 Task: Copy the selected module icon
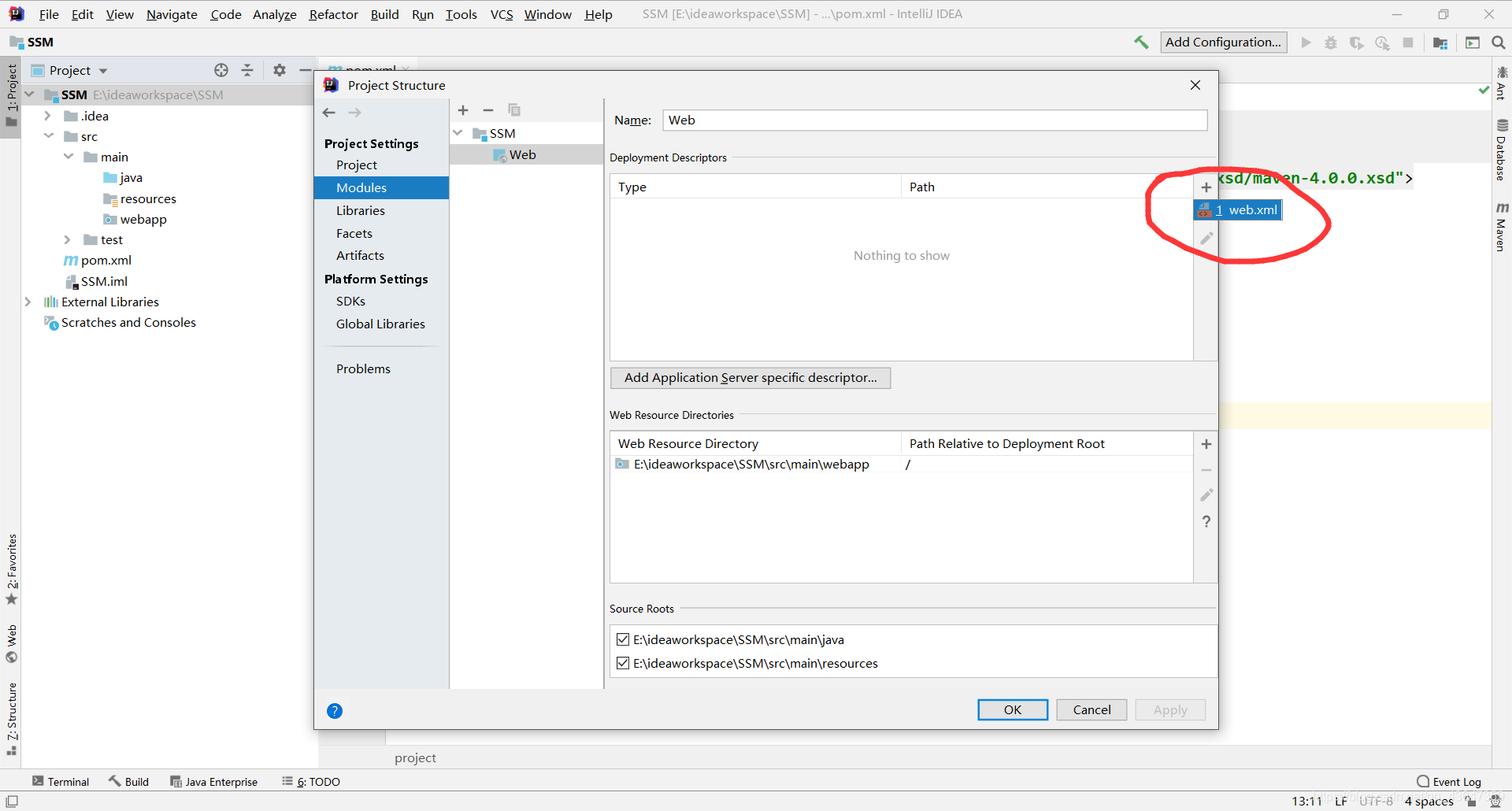pos(514,110)
